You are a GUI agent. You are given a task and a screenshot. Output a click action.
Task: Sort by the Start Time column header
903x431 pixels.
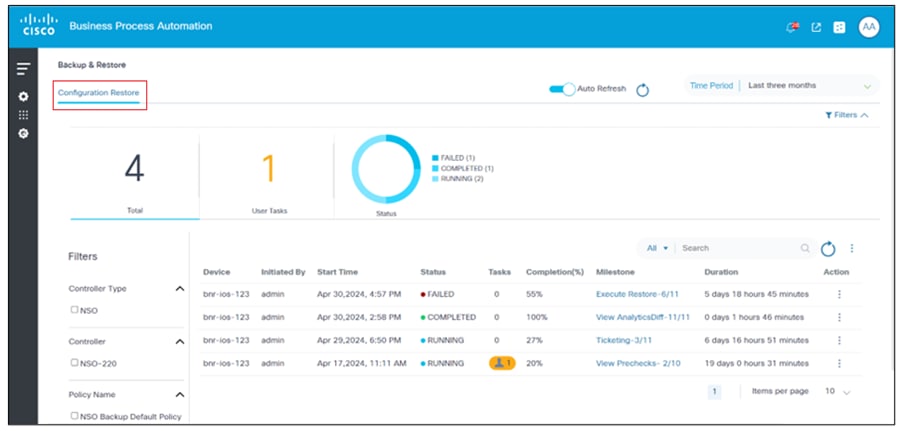click(x=337, y=272)
